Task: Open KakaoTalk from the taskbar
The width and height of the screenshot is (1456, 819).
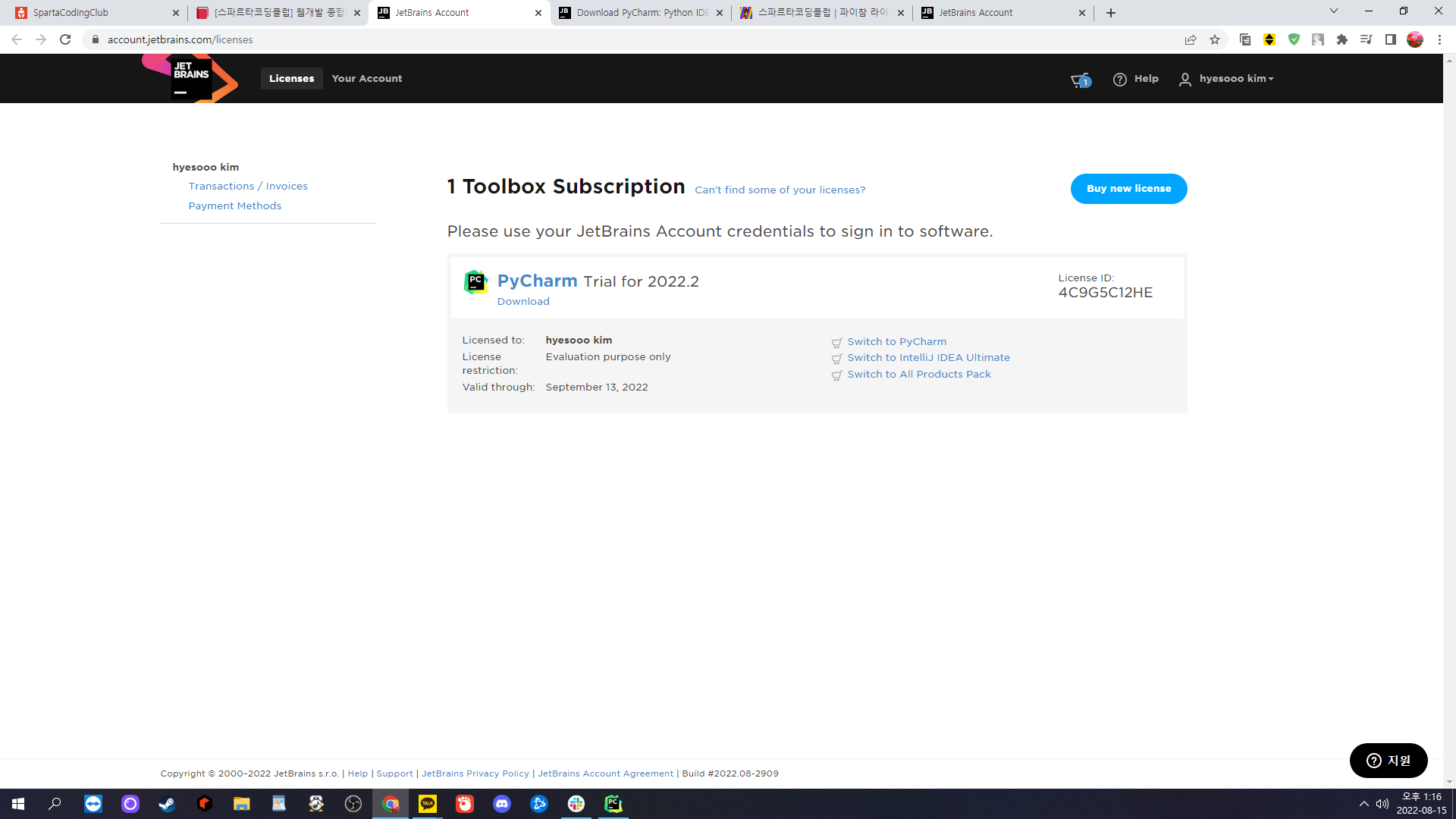Action: (428, 804)
